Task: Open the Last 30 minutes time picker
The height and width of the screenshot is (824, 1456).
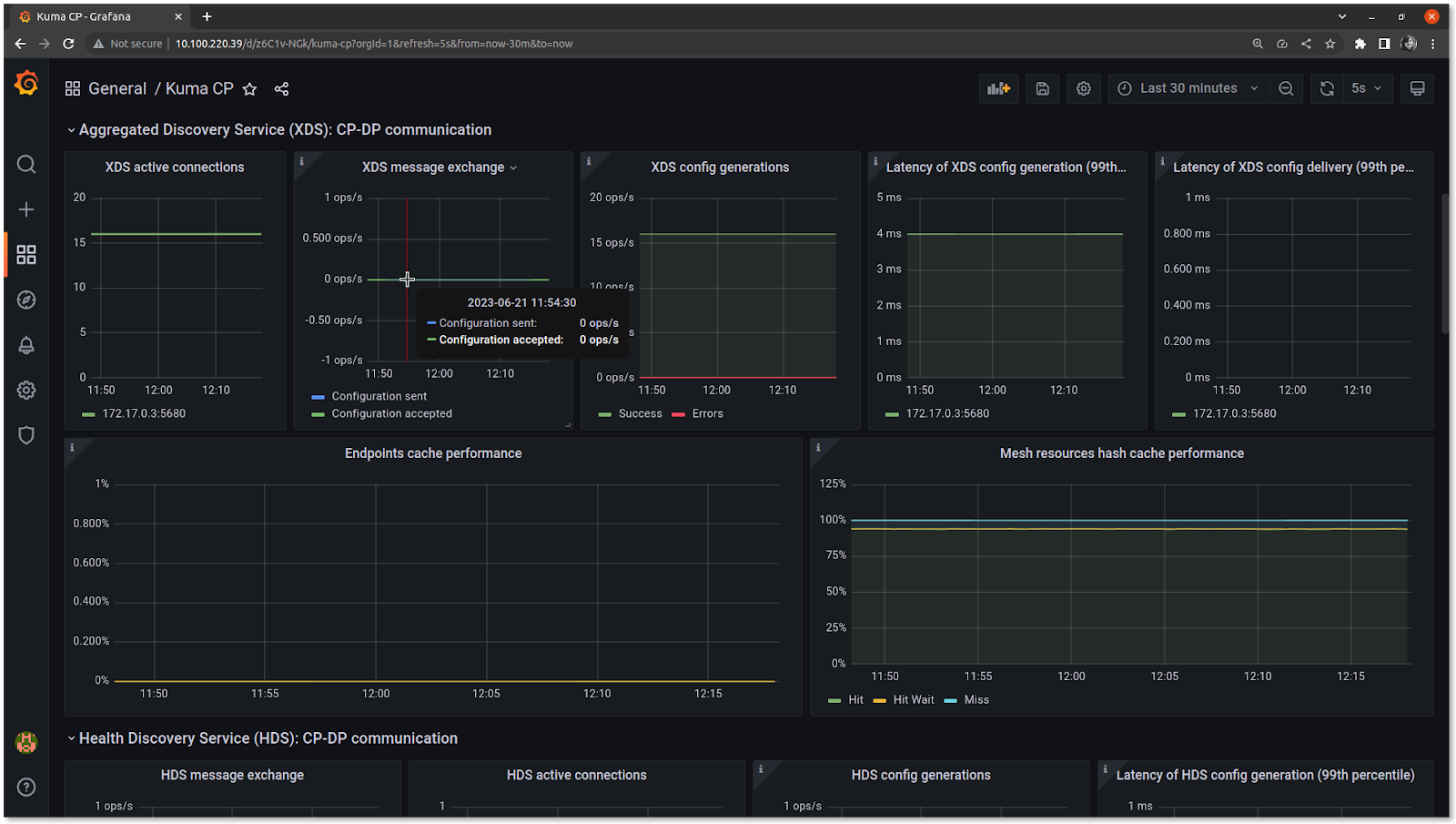Action: click(1188, 88)
